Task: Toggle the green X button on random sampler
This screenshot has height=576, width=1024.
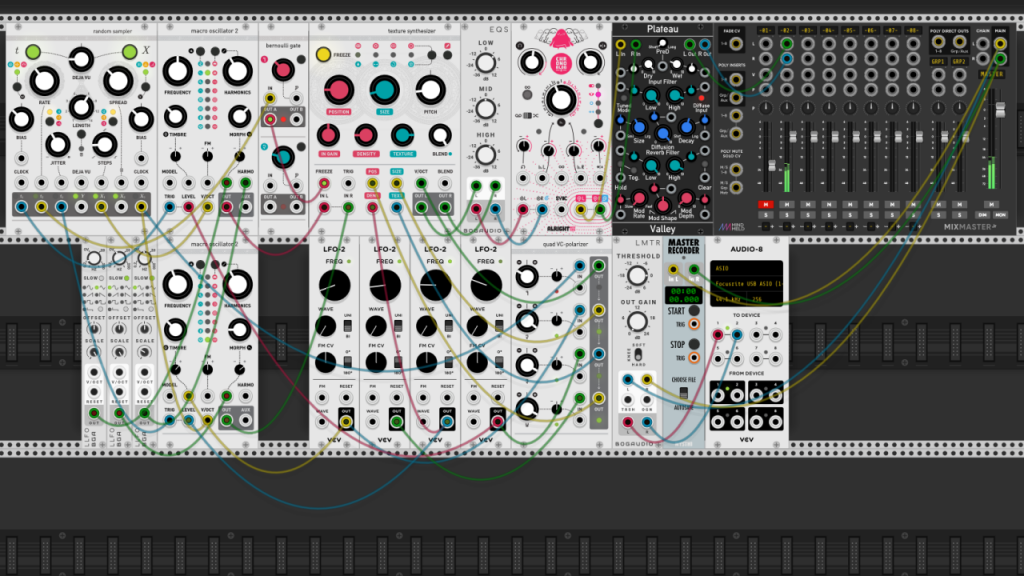Action: point(129,51)
